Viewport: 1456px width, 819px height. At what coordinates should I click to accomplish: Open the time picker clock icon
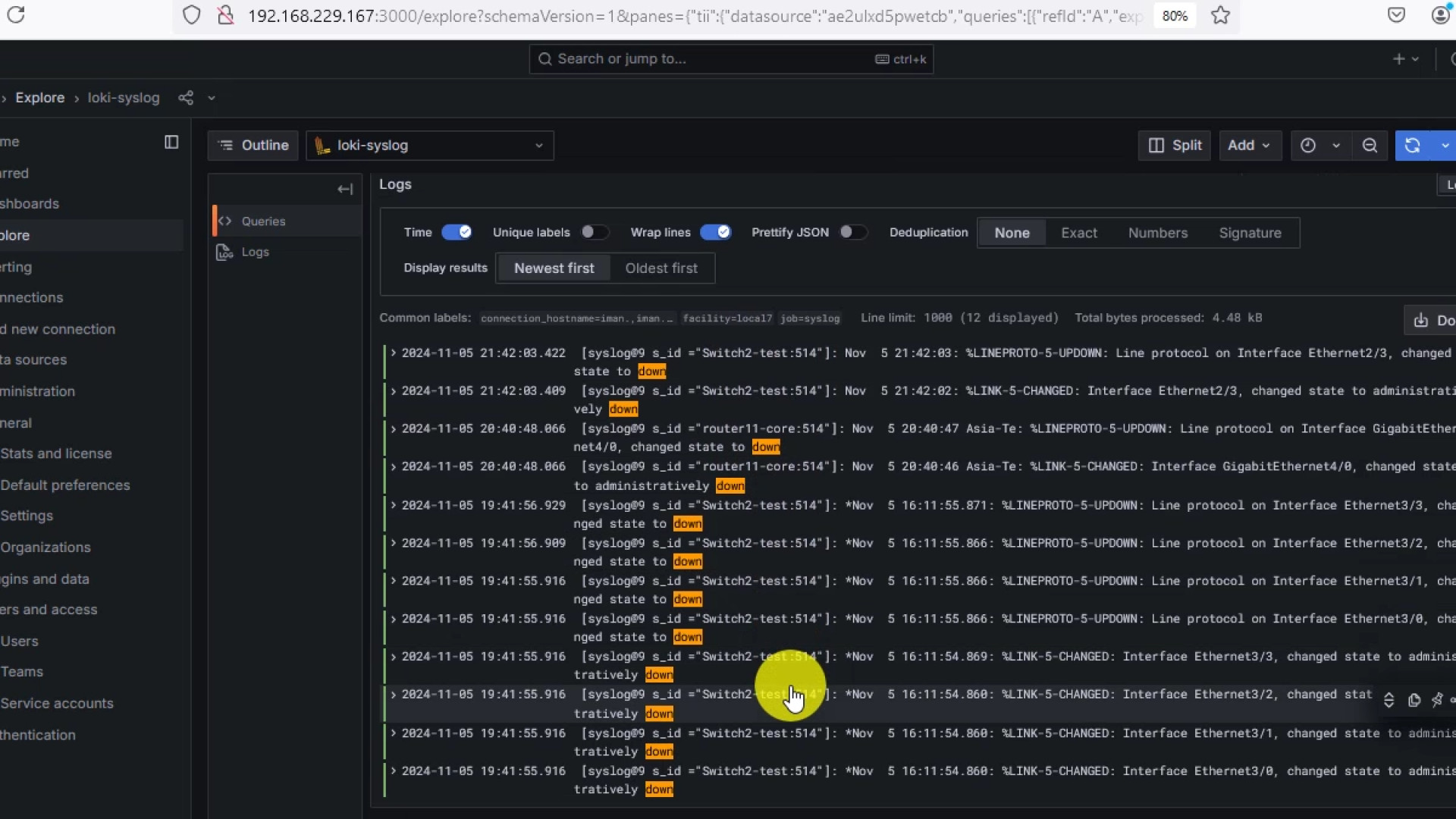[1308, 146]
